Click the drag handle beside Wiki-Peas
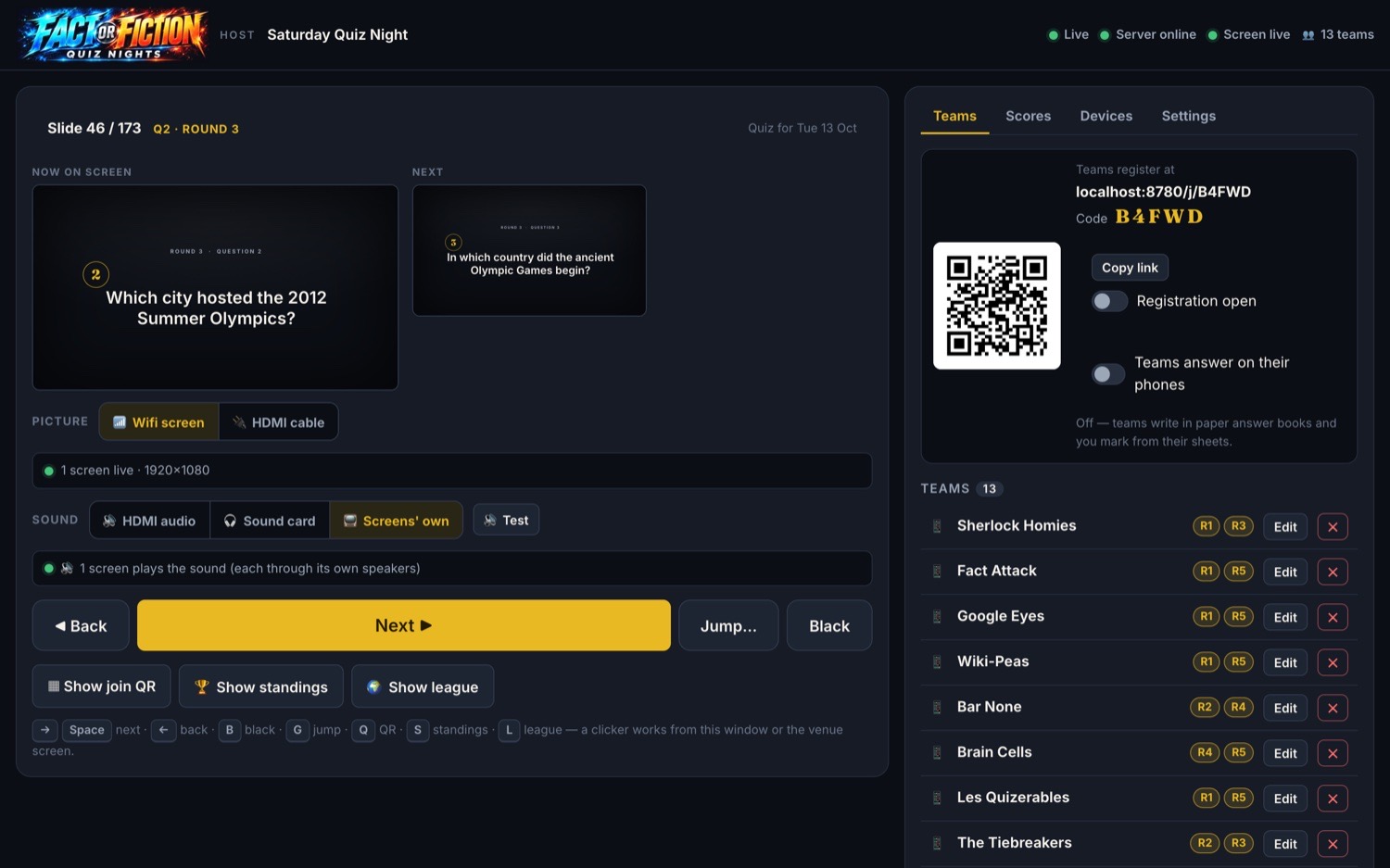Screen dimensions: 1390x868 point(937,662)
